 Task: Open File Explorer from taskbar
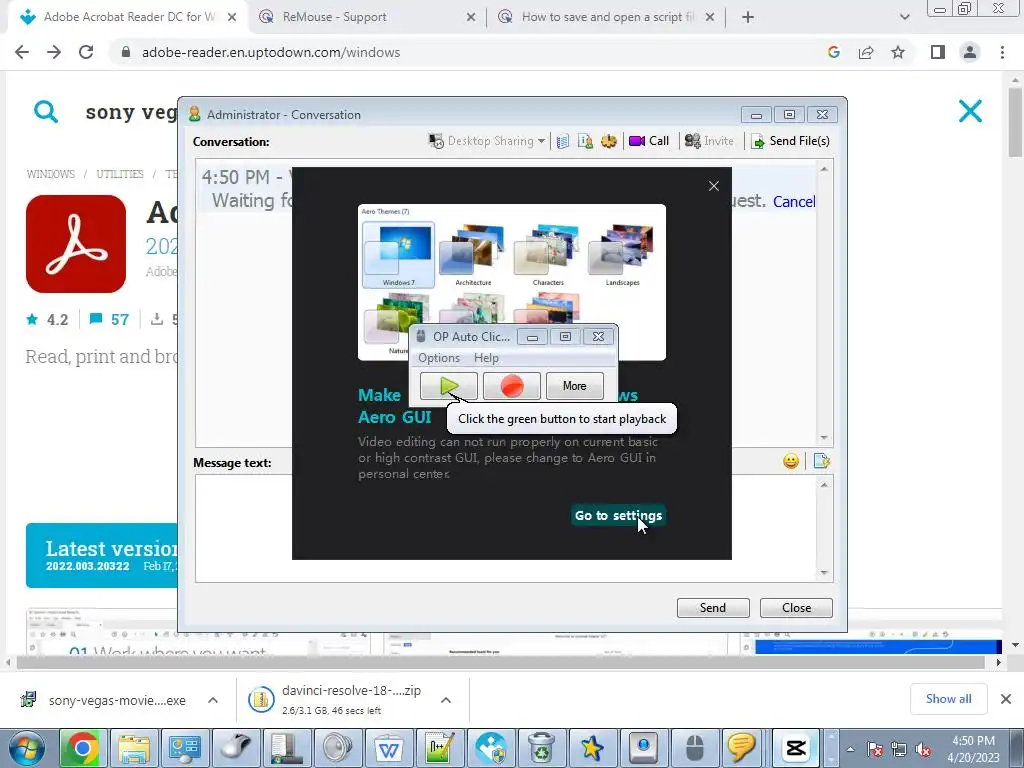134,748
